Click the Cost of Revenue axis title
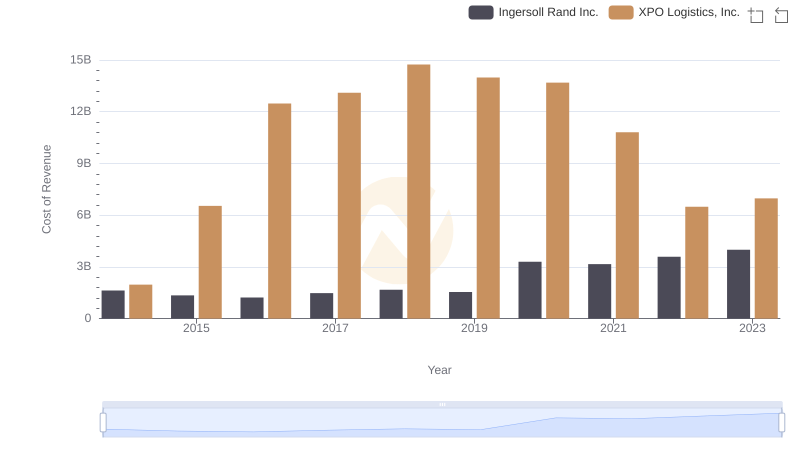The image size is (800, 461). (46, 189)
